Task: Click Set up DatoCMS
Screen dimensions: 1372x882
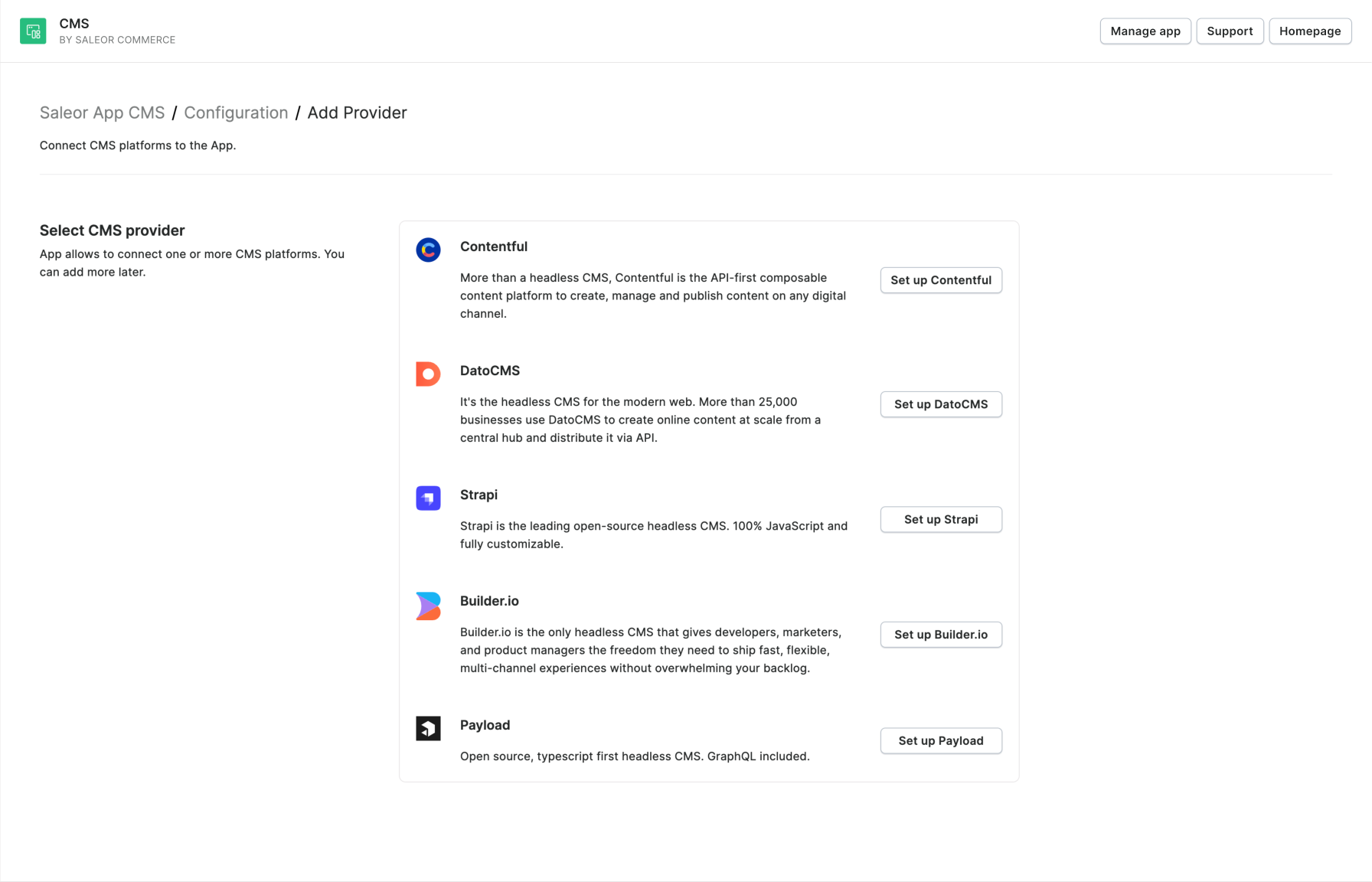Action: 941,404
